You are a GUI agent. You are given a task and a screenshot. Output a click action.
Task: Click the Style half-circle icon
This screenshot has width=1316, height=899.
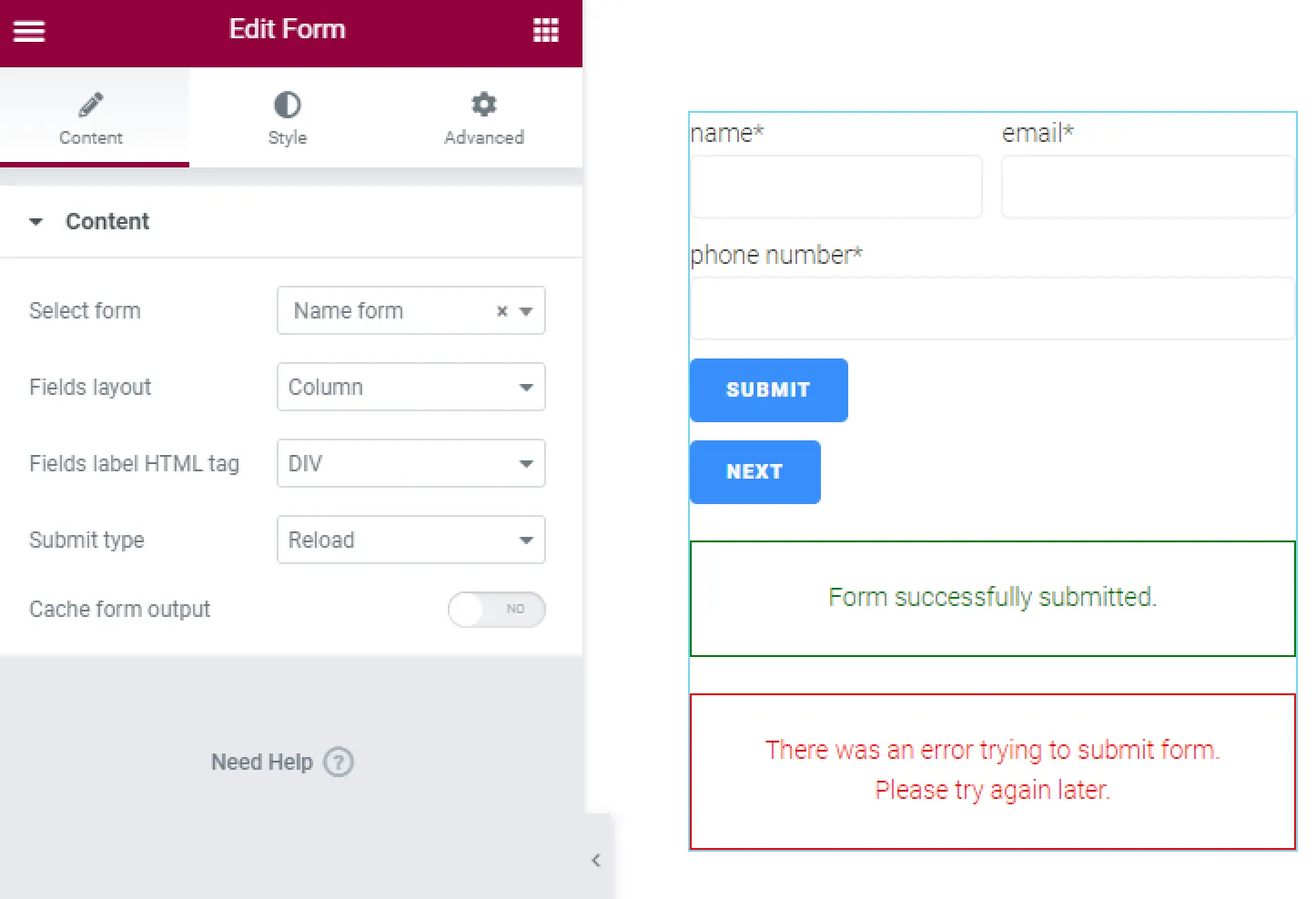(x=288, y=105)
